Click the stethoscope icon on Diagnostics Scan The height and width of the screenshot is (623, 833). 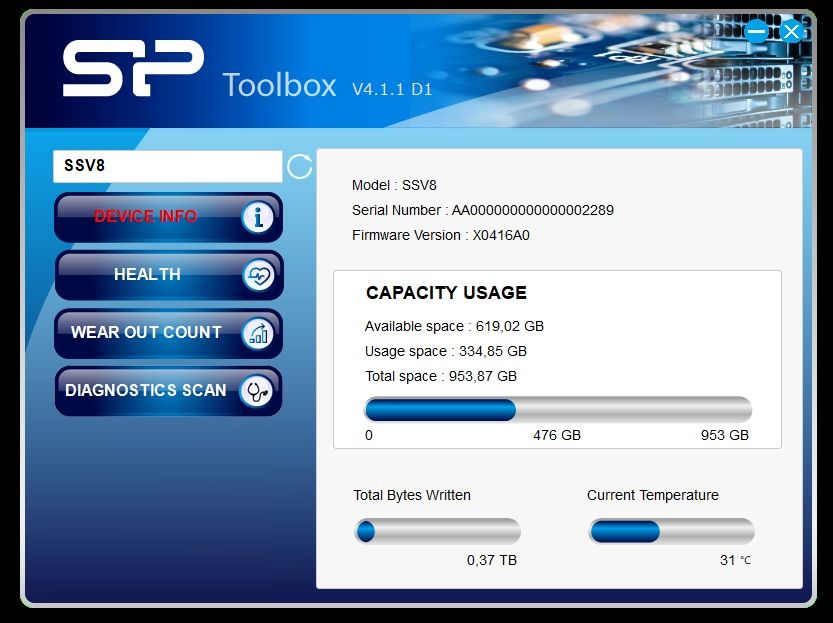257,391
